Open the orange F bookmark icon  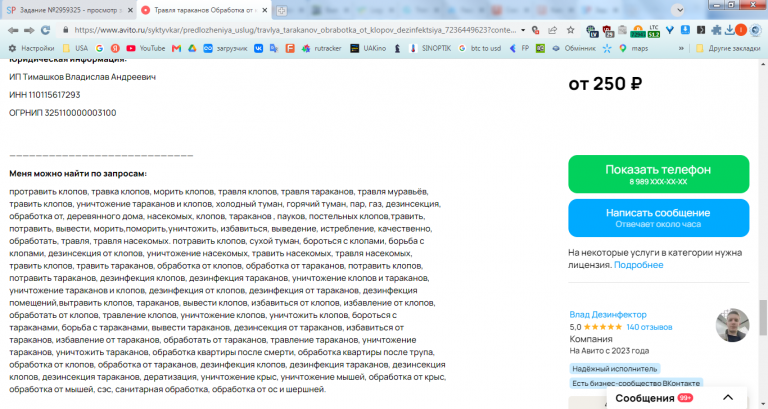(x=290, y=48)
